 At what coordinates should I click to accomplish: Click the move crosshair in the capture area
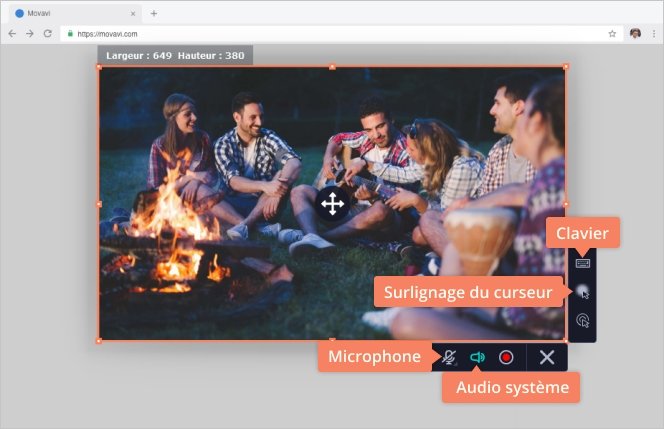pyautogui.click(x=332, y=204)
